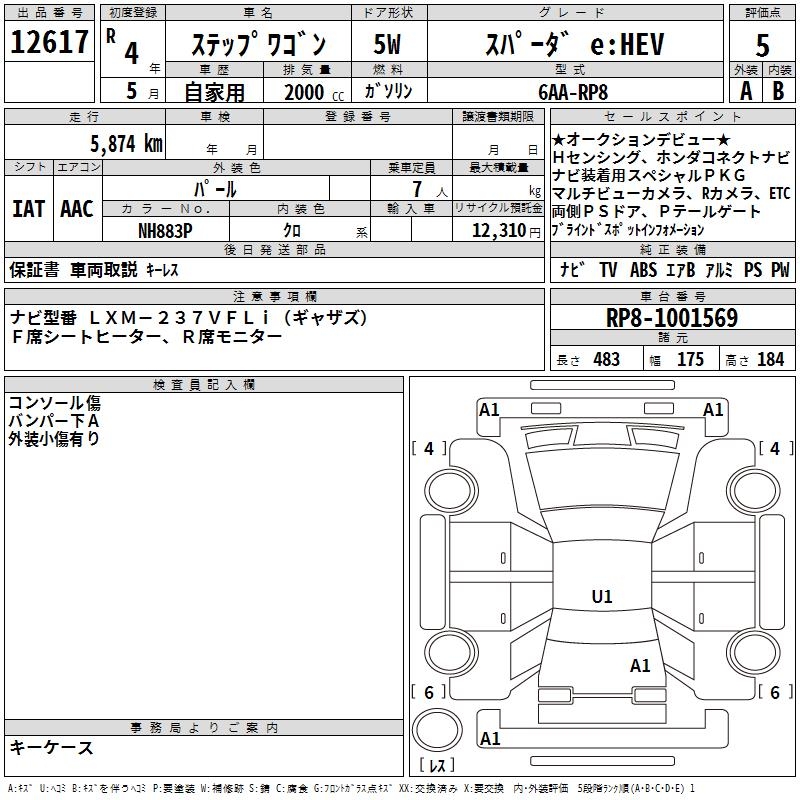Image resolution: width=800 pixels, height=800 pixels.
Task: Click the recycle deposit 12,310円
Action: pos(506,231)
